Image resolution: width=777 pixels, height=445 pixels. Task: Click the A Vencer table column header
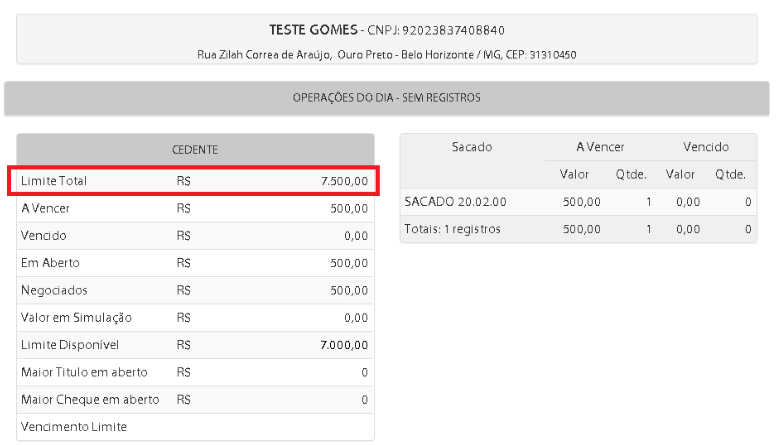[600, 147]
